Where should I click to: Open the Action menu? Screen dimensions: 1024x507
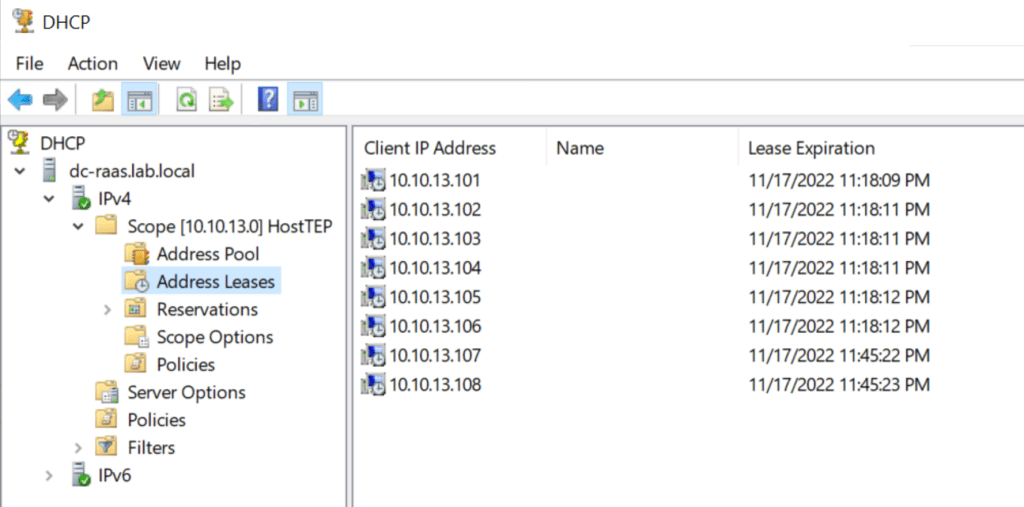coord(92,63)
